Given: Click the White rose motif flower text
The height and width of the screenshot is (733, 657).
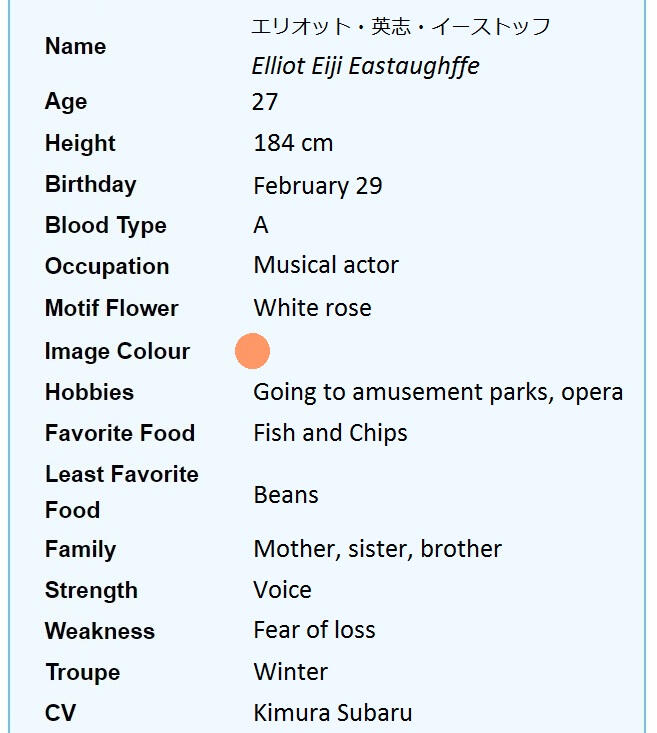Looking at the screenshot, I should pos(312,308).
